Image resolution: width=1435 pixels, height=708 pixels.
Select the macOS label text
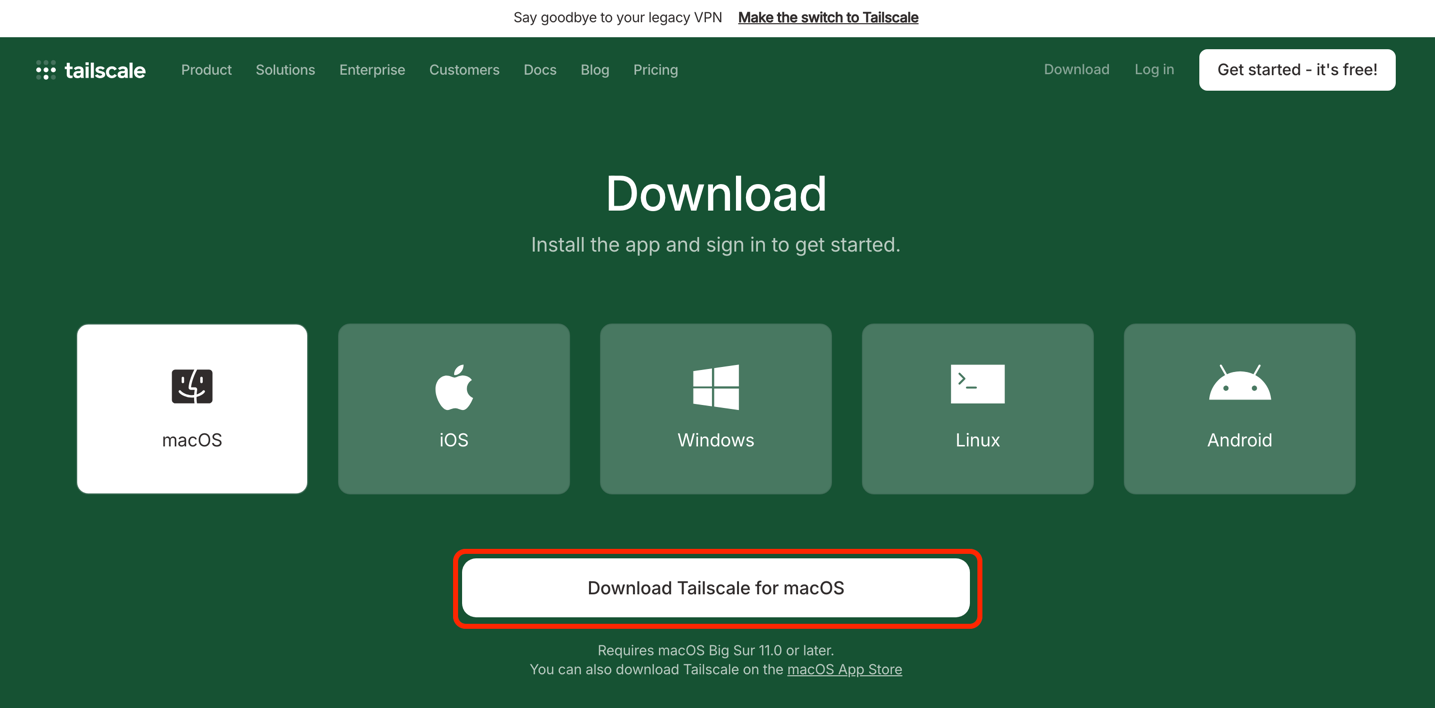[192, 440]
